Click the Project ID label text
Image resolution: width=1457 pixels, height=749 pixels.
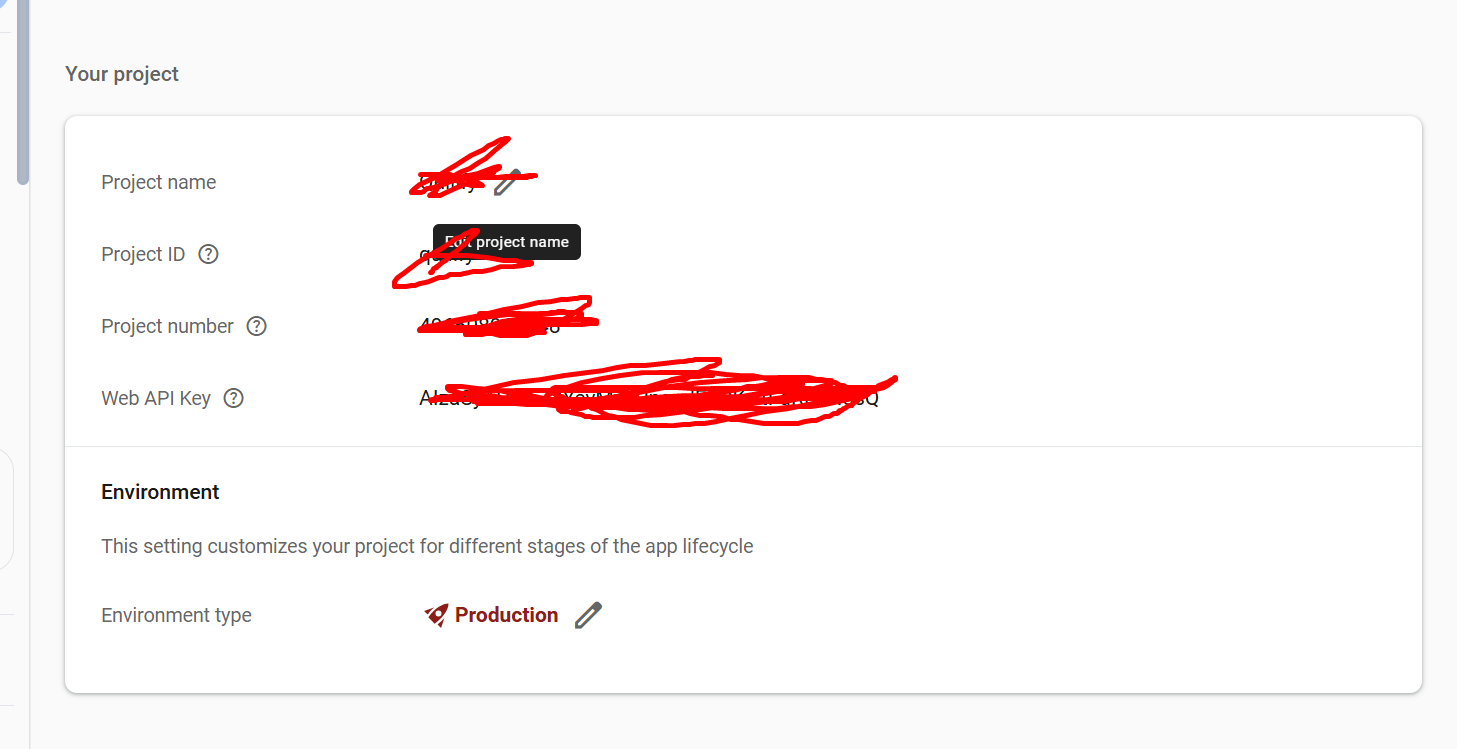(x=143, y=254)
